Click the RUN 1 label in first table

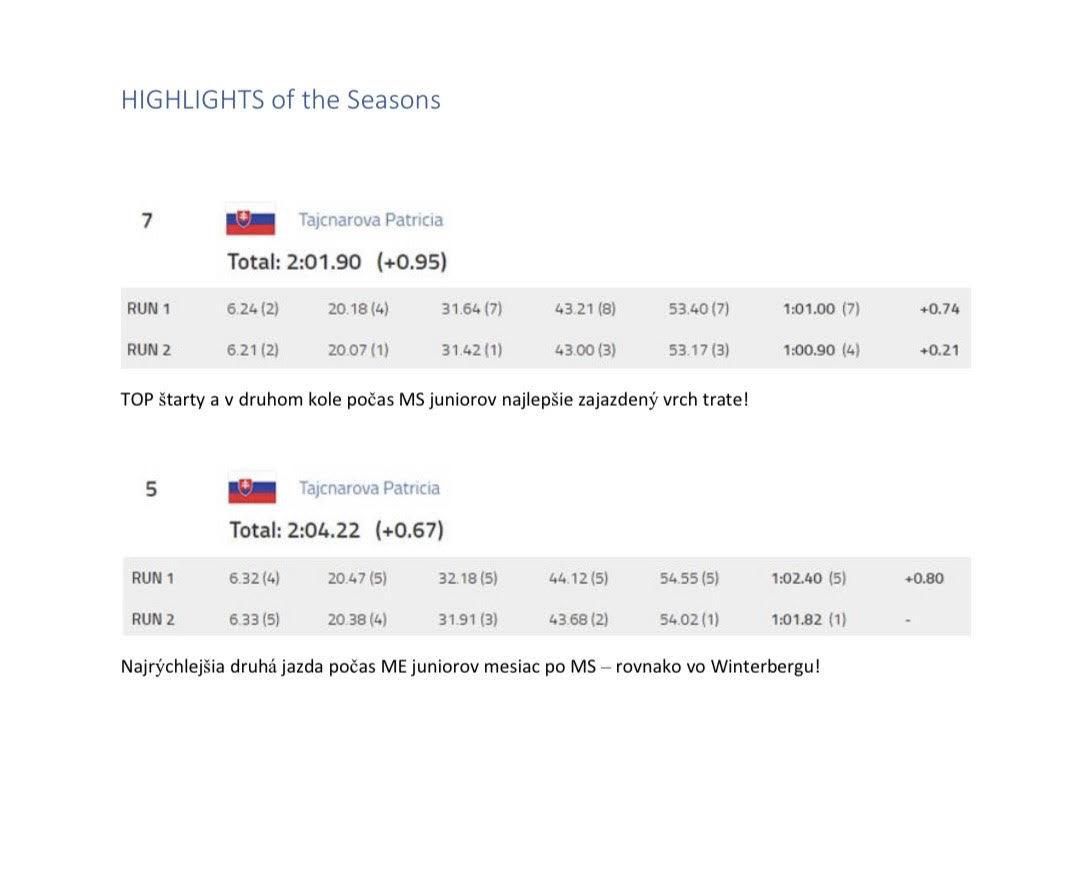pos(148,309)
